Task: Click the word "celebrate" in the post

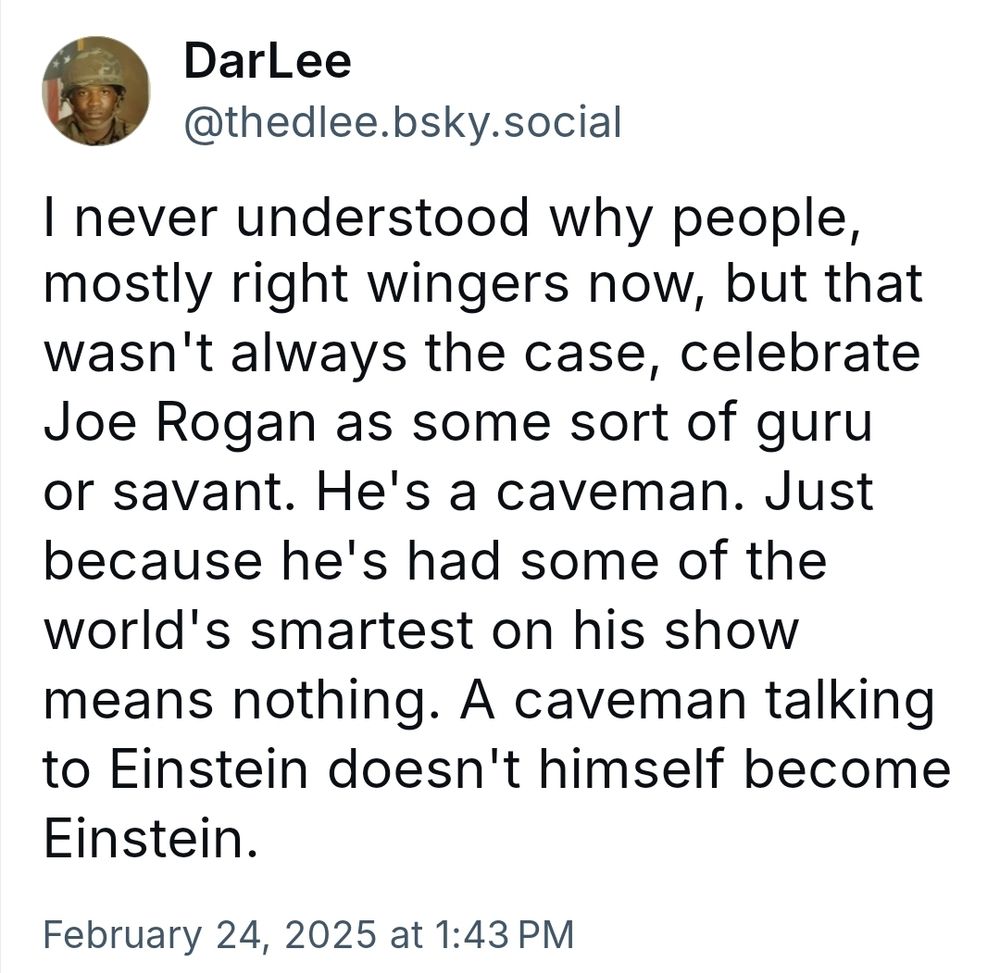Action: (800, 354)
